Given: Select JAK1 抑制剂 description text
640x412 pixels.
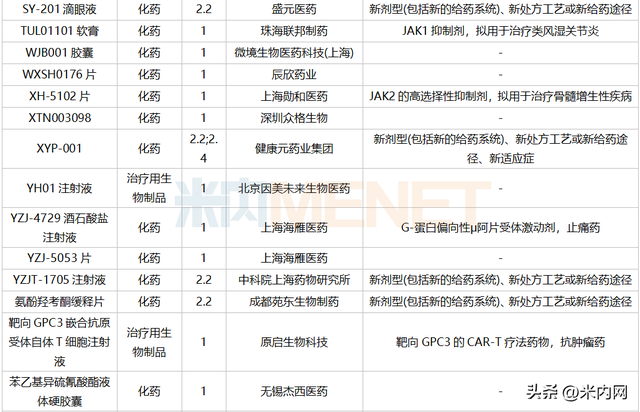Looking at the screenshot, I should click(x=500, y=31).
